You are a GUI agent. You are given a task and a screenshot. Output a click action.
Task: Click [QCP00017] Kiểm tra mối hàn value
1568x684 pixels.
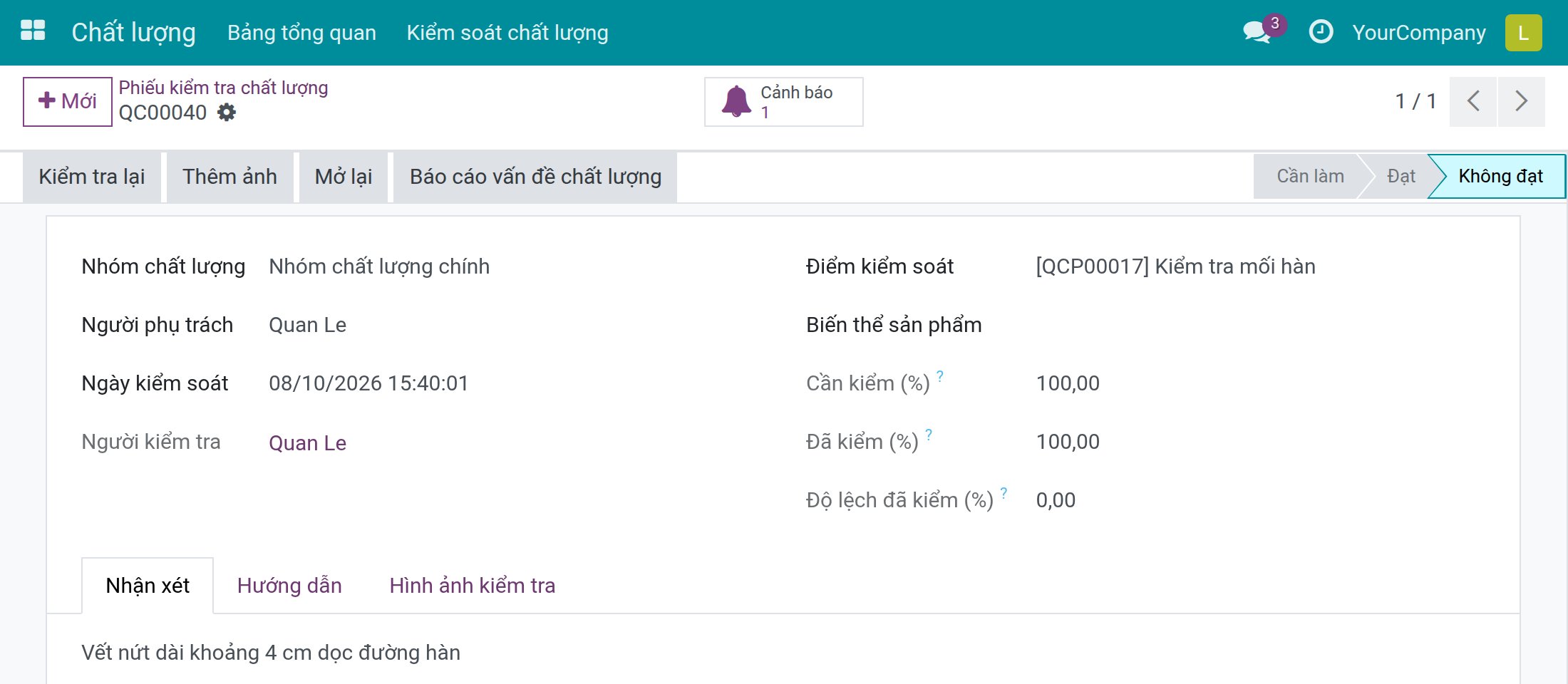(x=1175, y=266)
